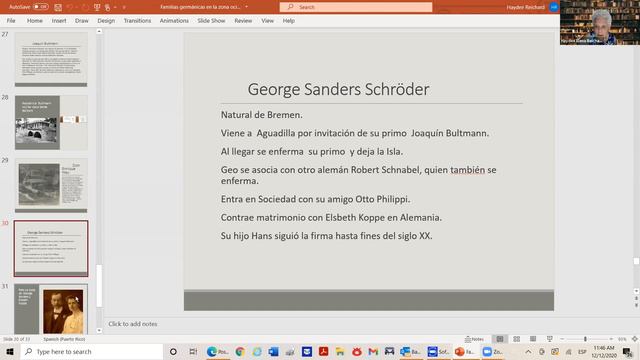Open File Explorer on the taskbar
This screenshot has height=360, width=640.
click(340, 351)
